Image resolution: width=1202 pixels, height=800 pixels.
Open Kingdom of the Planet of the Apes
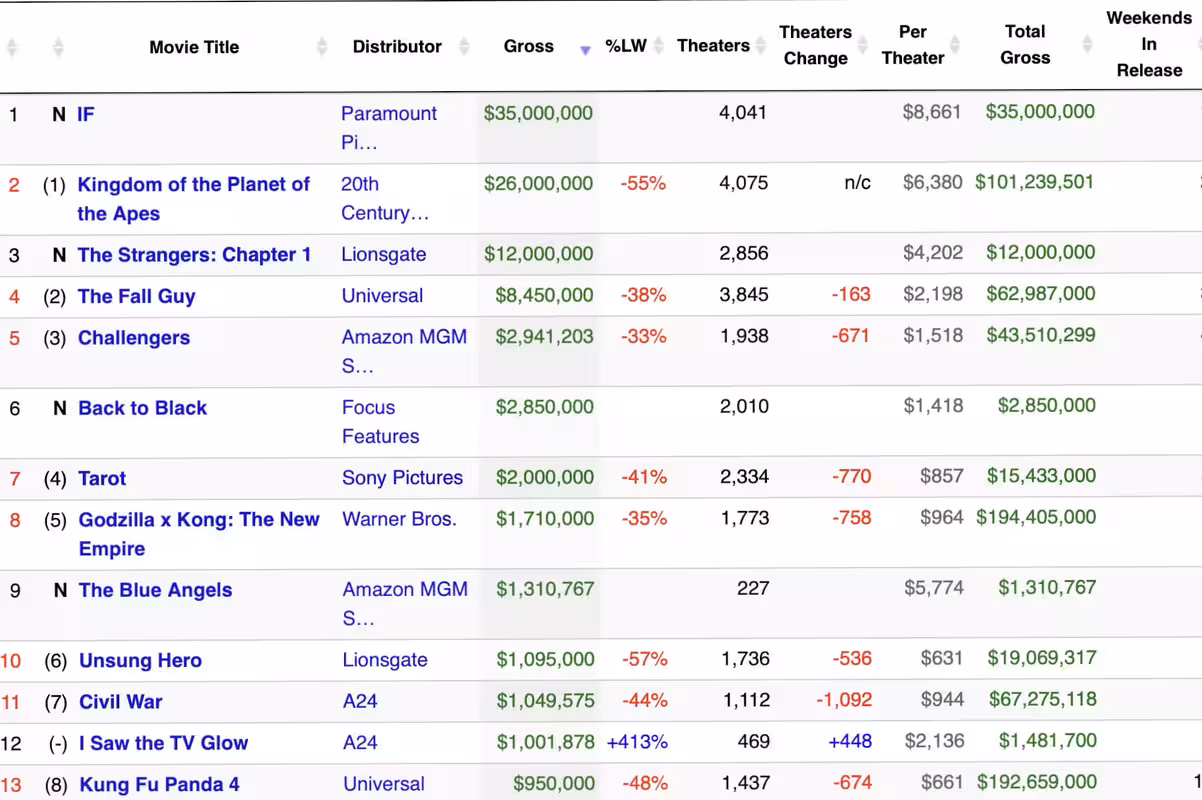point(194,198)
